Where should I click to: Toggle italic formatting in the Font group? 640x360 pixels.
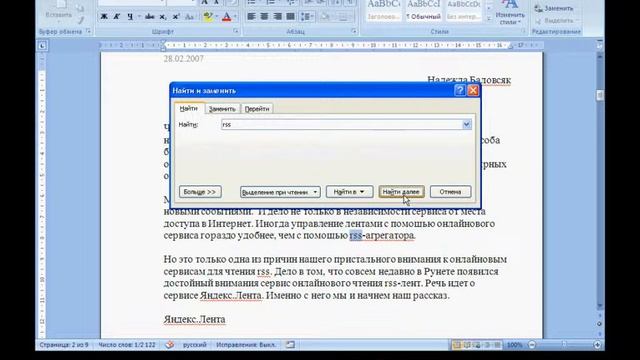(x=117, y=17)
